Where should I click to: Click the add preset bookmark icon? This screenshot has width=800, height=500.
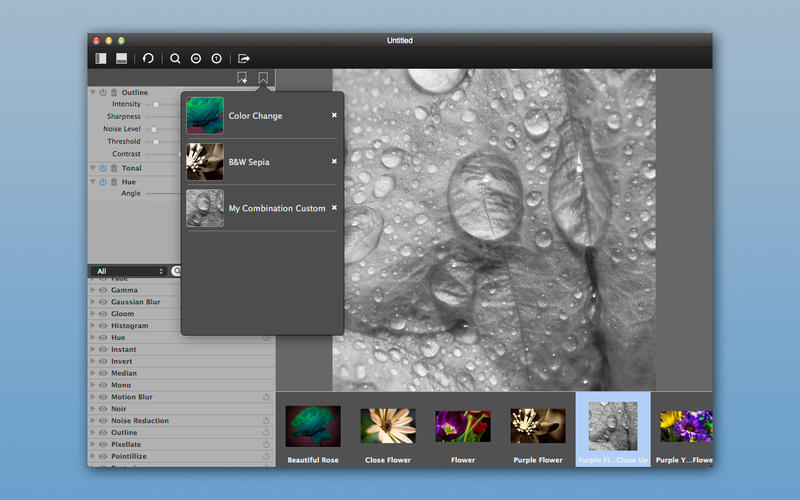pyautogui.click(x=242, y=78)
